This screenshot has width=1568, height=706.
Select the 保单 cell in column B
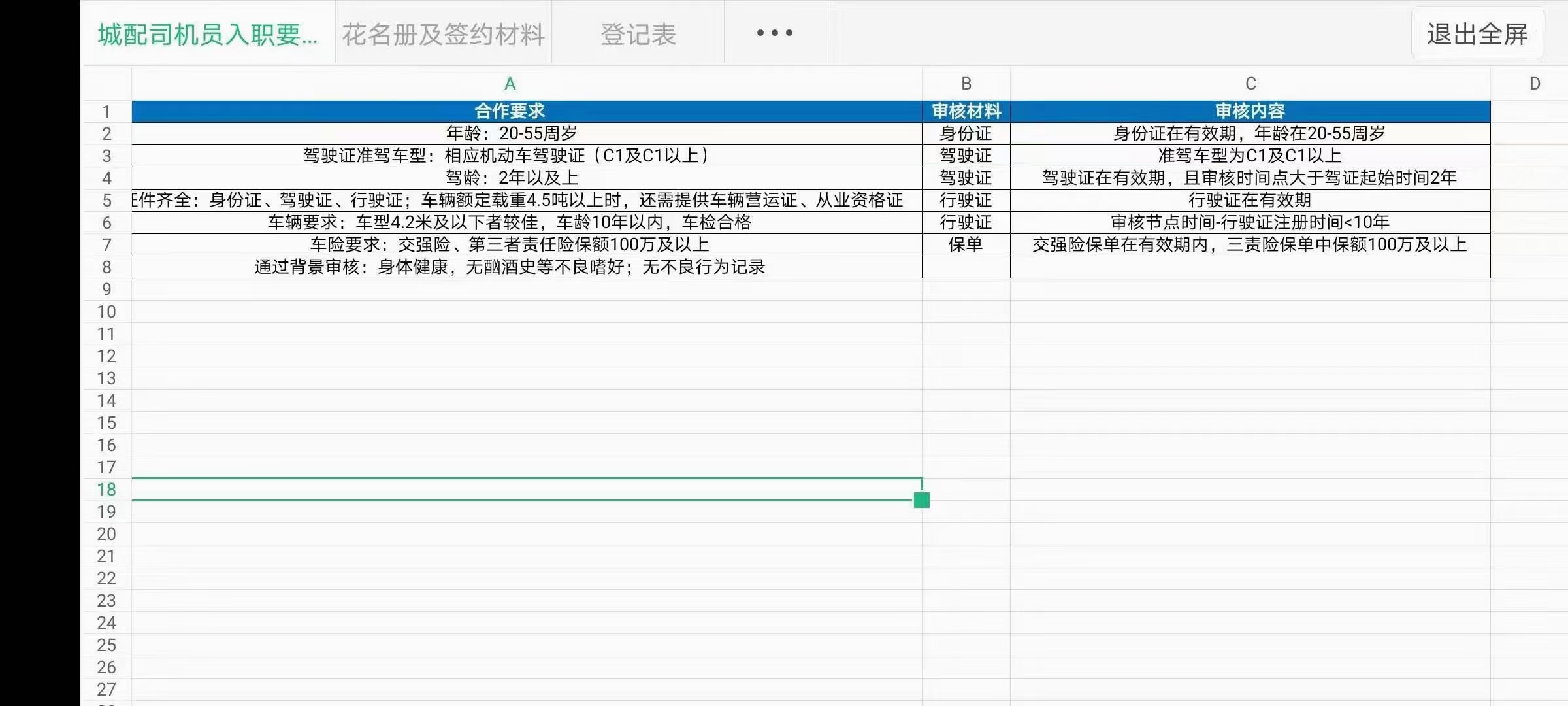[966, 244]
